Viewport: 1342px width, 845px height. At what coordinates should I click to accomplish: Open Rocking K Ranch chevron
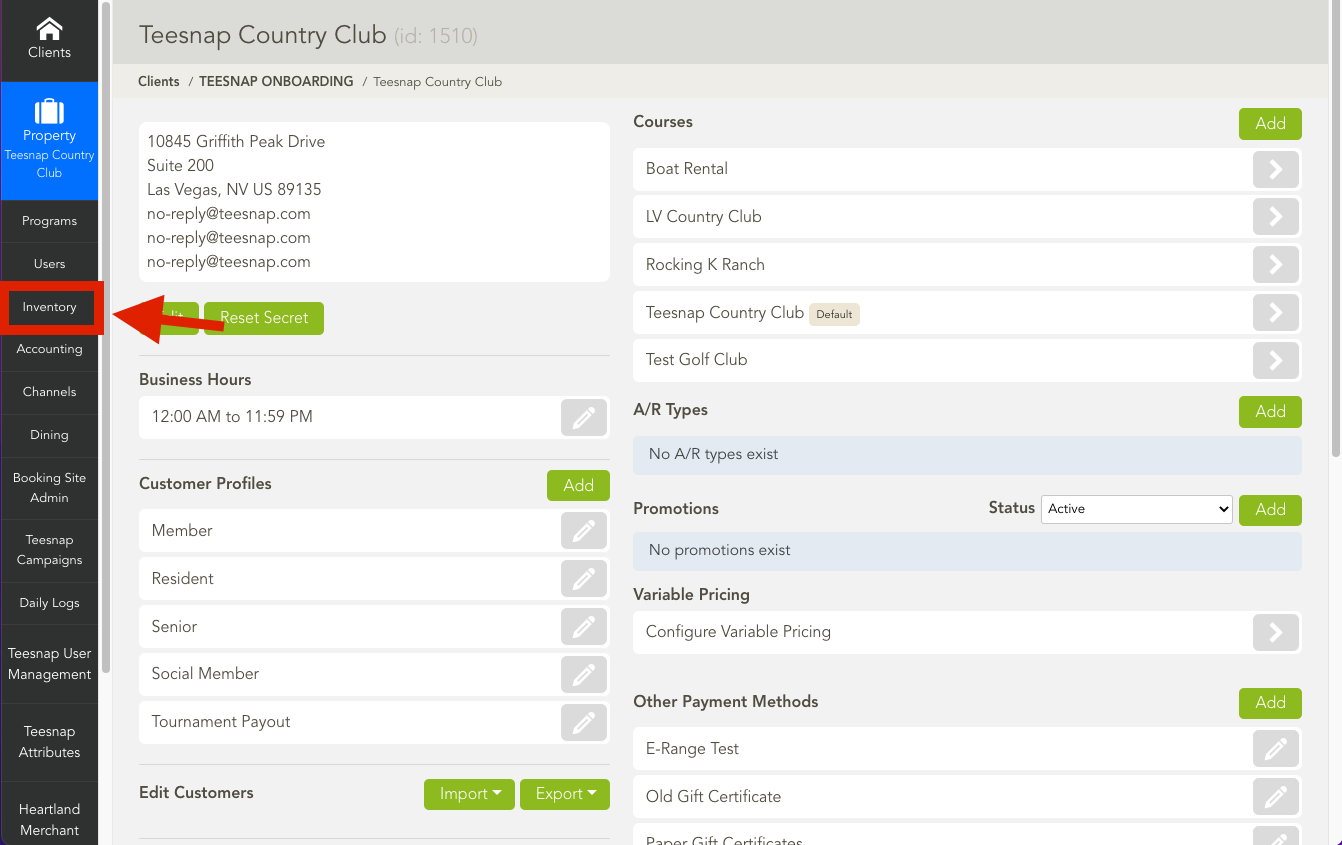click(1275, 265)
